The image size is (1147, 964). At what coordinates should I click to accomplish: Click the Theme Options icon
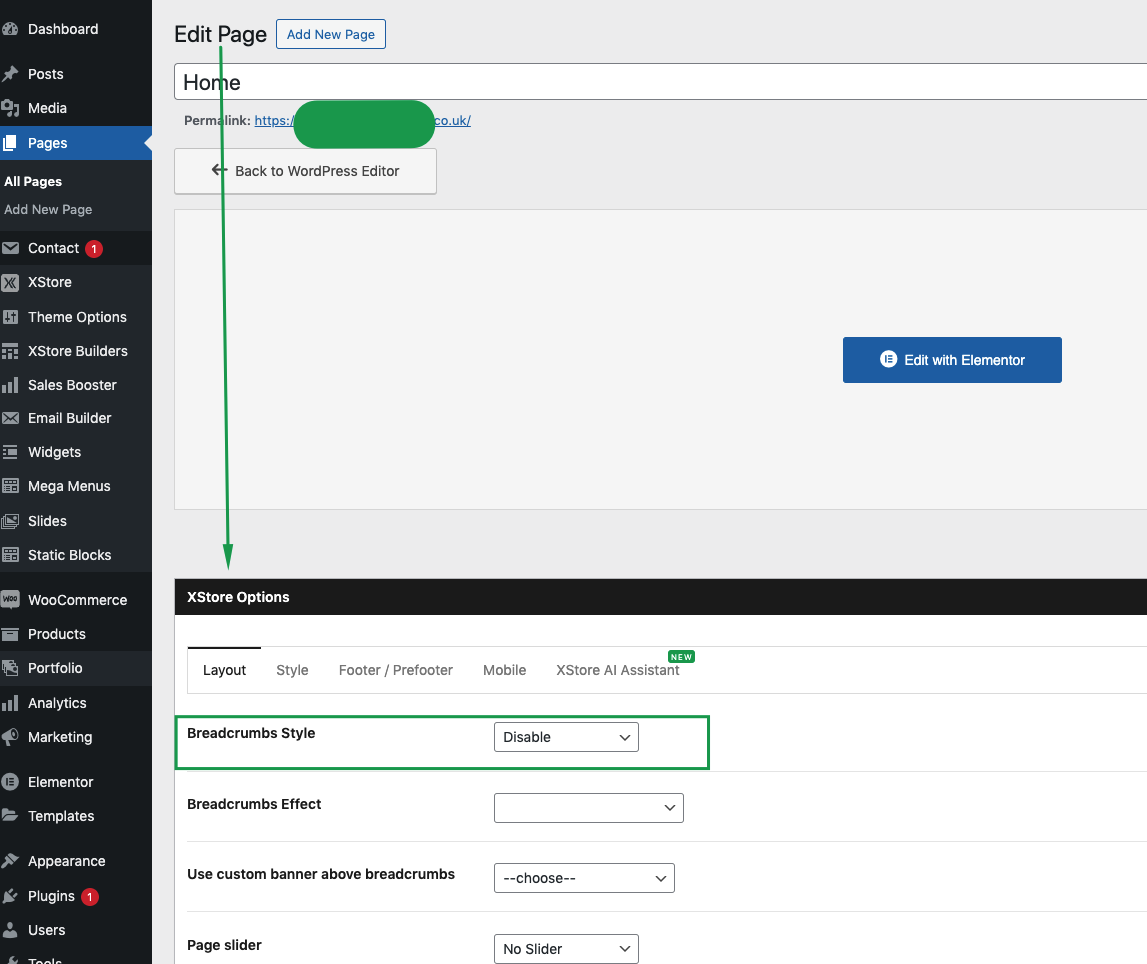[x=10, y=317]
